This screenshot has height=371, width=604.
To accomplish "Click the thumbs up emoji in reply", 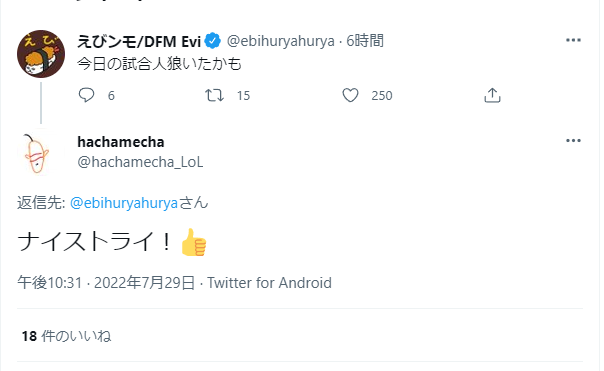I will click(194, 242).
